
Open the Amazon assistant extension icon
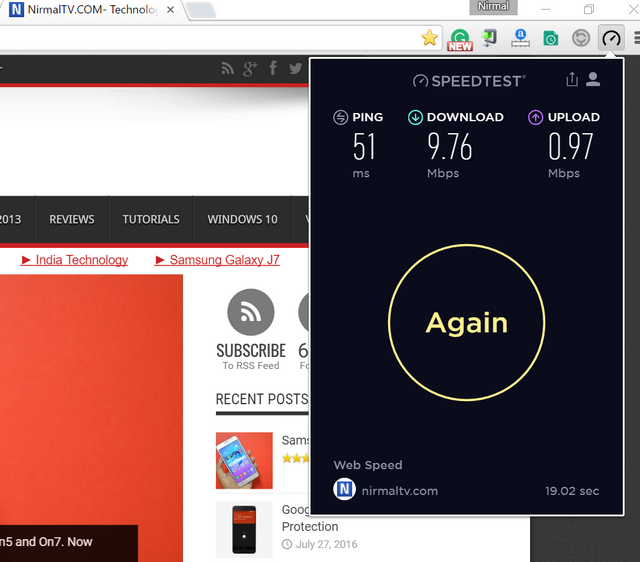click(520, 38)
